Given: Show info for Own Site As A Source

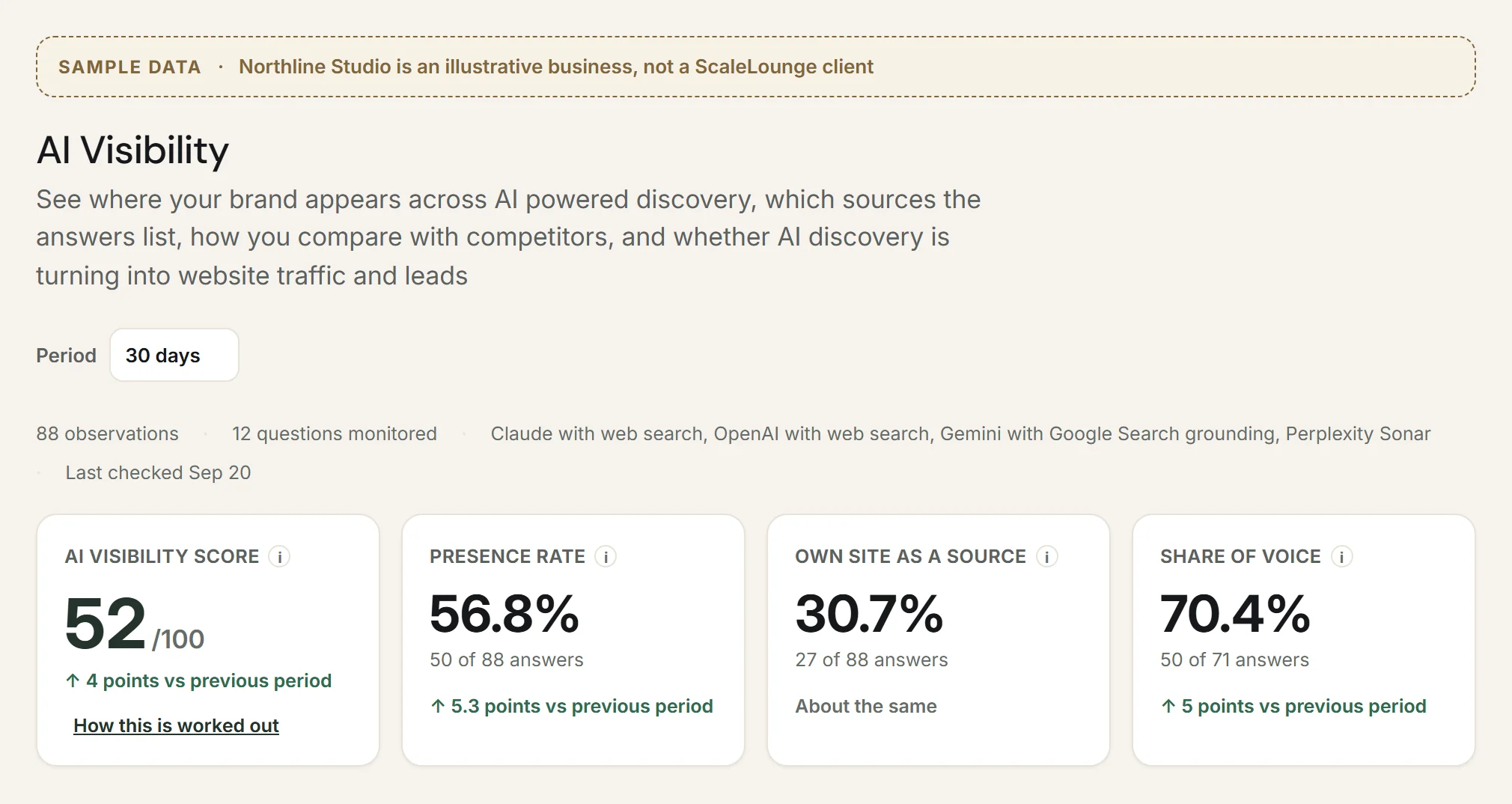Looking at the screenshot, I should 1046,556.
